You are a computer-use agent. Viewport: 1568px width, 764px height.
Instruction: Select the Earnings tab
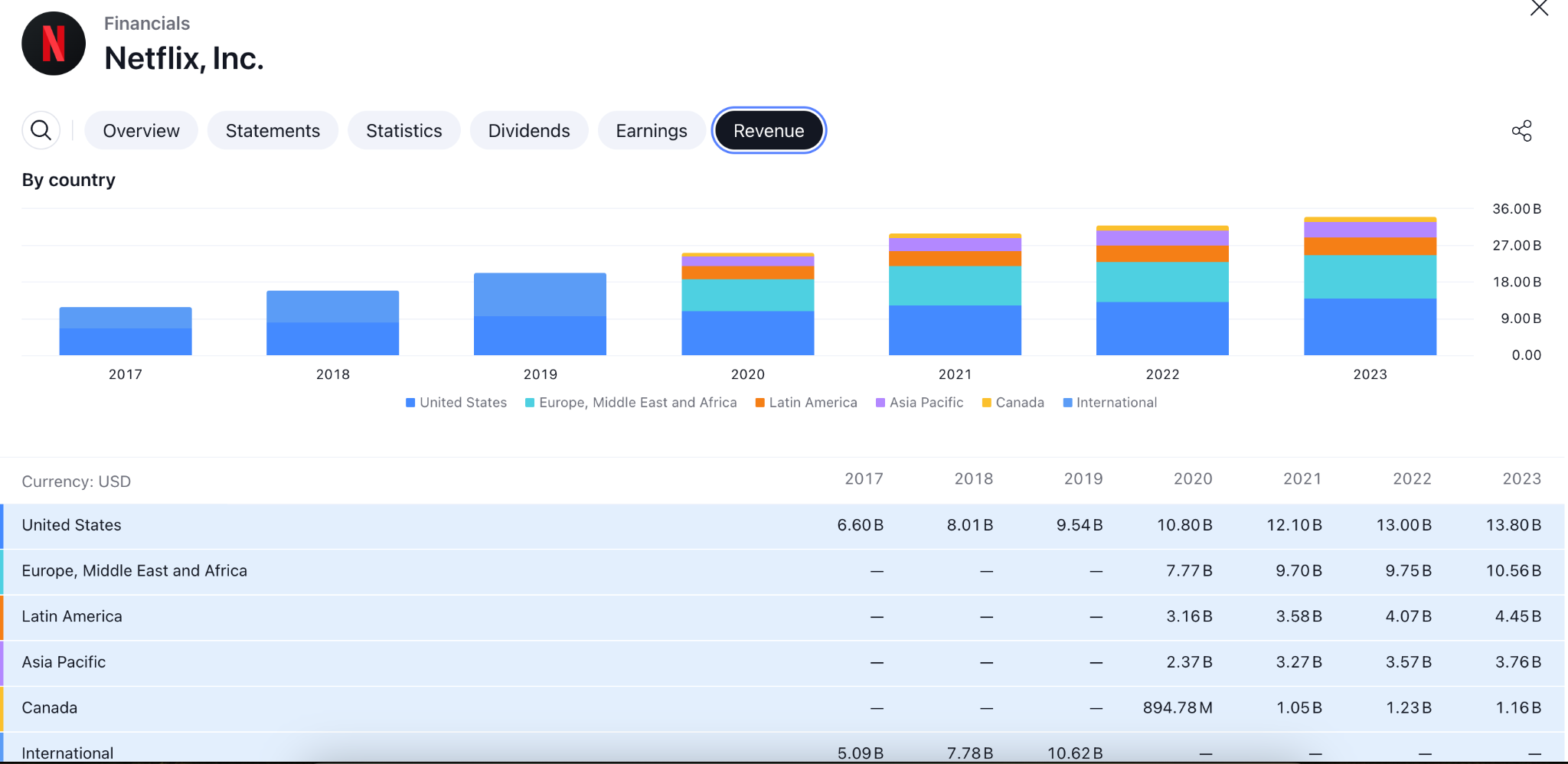652,131
